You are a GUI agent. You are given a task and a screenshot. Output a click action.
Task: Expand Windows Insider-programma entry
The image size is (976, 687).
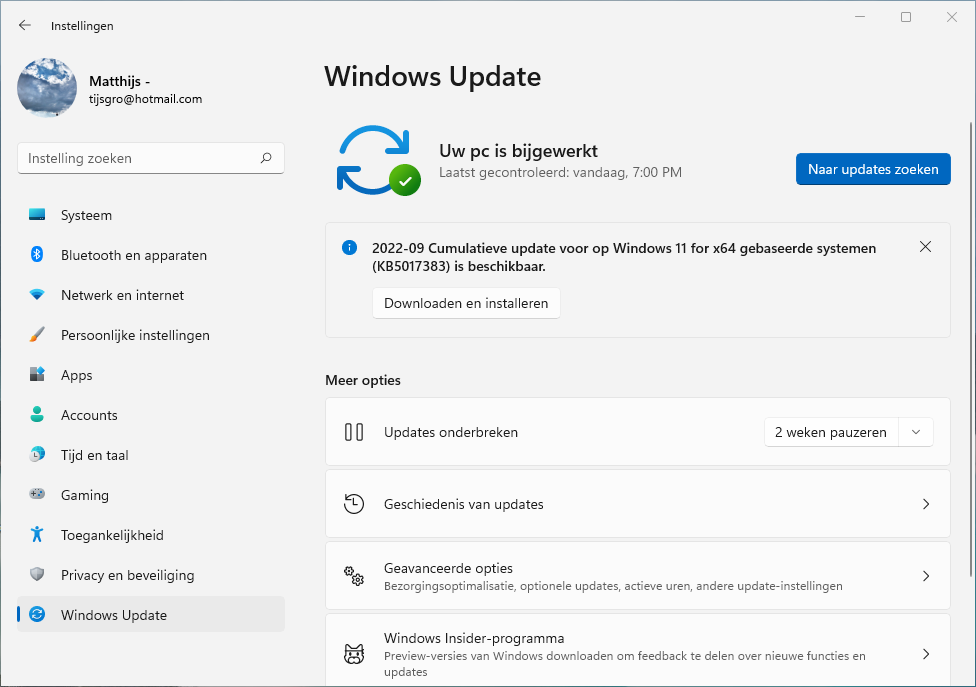(x=925, y=654)
